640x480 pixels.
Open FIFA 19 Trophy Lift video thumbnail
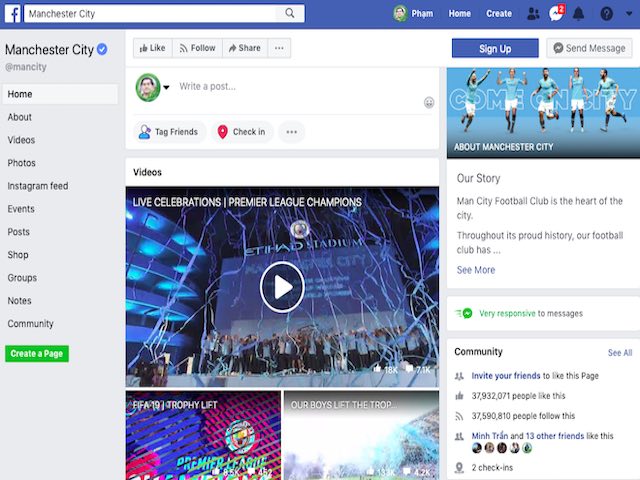coord(203,435)
